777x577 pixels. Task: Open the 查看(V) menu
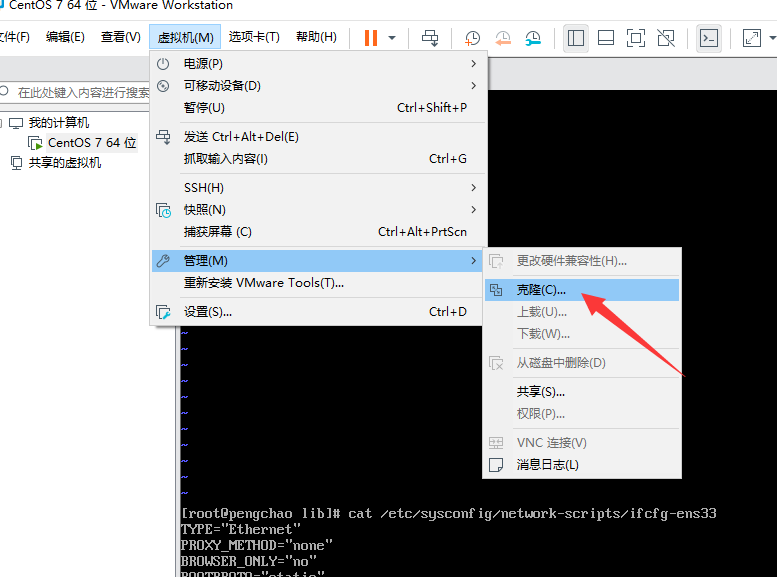click(x=120, y=37)
